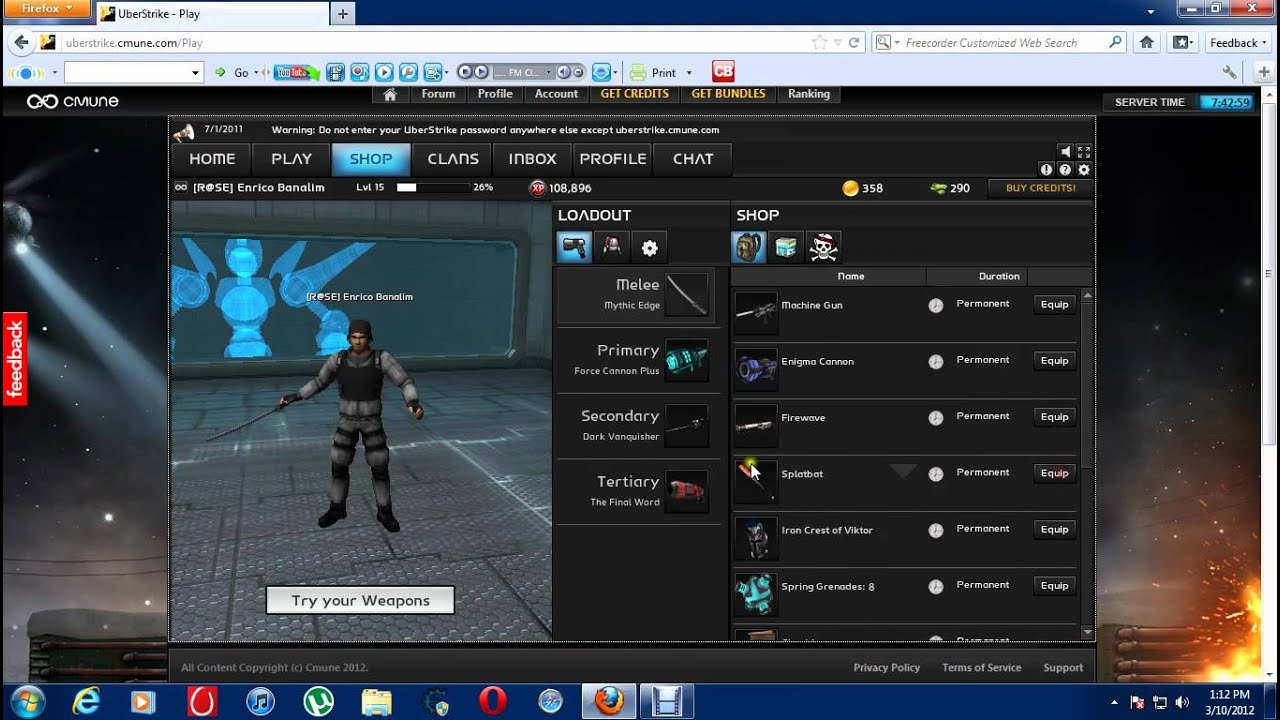The image size is (1280, 720).
Task: Open the Privacy Policy footer link
Action: (886, 668)
